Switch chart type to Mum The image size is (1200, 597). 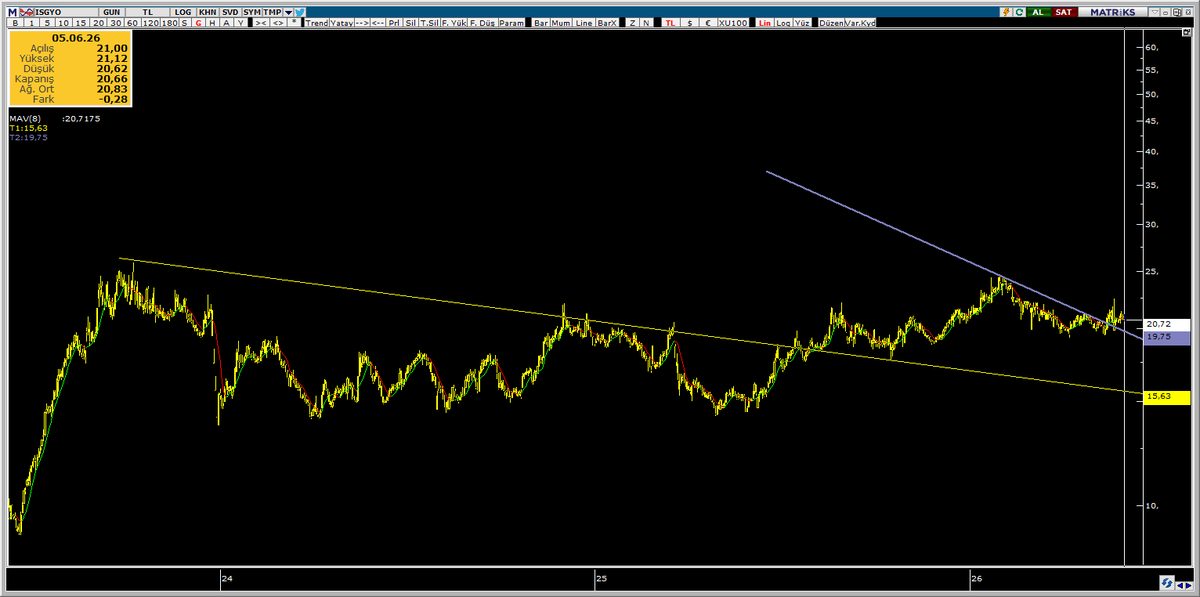pyautogui.click(x=561, y=23)
